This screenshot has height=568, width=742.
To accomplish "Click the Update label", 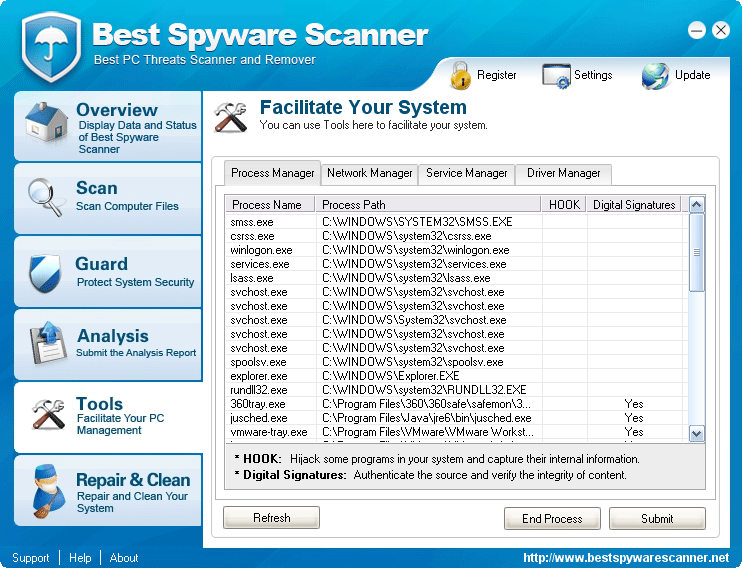I will (x=692, y=75).
